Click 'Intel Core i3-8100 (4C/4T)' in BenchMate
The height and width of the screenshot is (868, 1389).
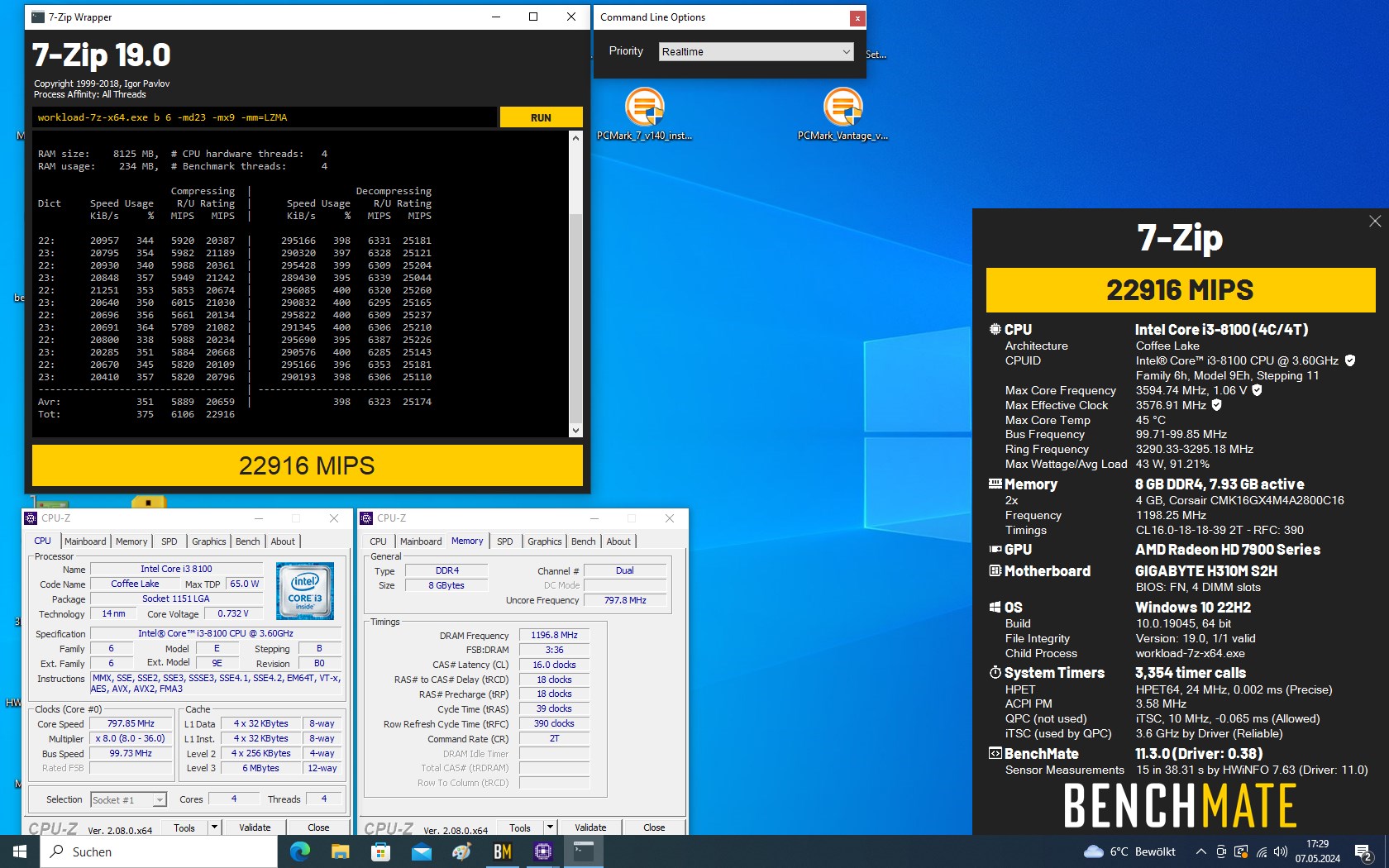pyautogui.click(x=1221, y=329)
